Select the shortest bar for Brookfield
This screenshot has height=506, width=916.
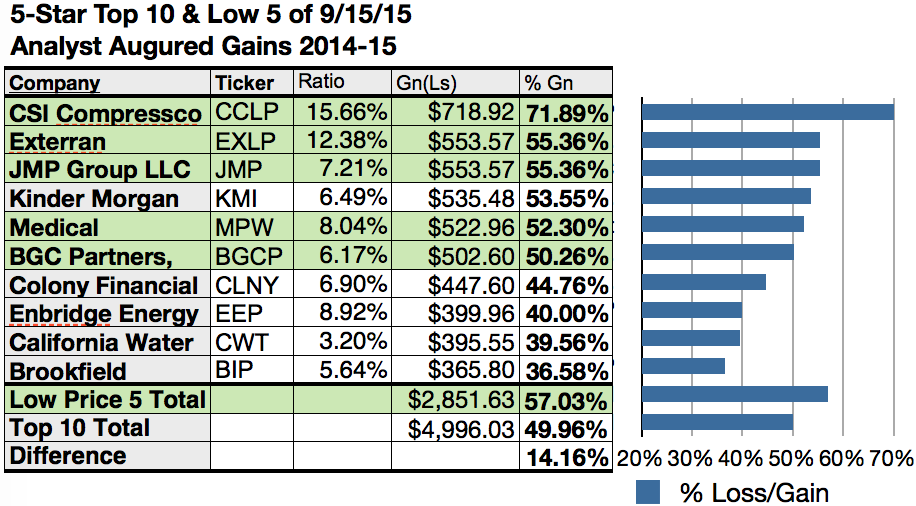(x=684, y=366)
